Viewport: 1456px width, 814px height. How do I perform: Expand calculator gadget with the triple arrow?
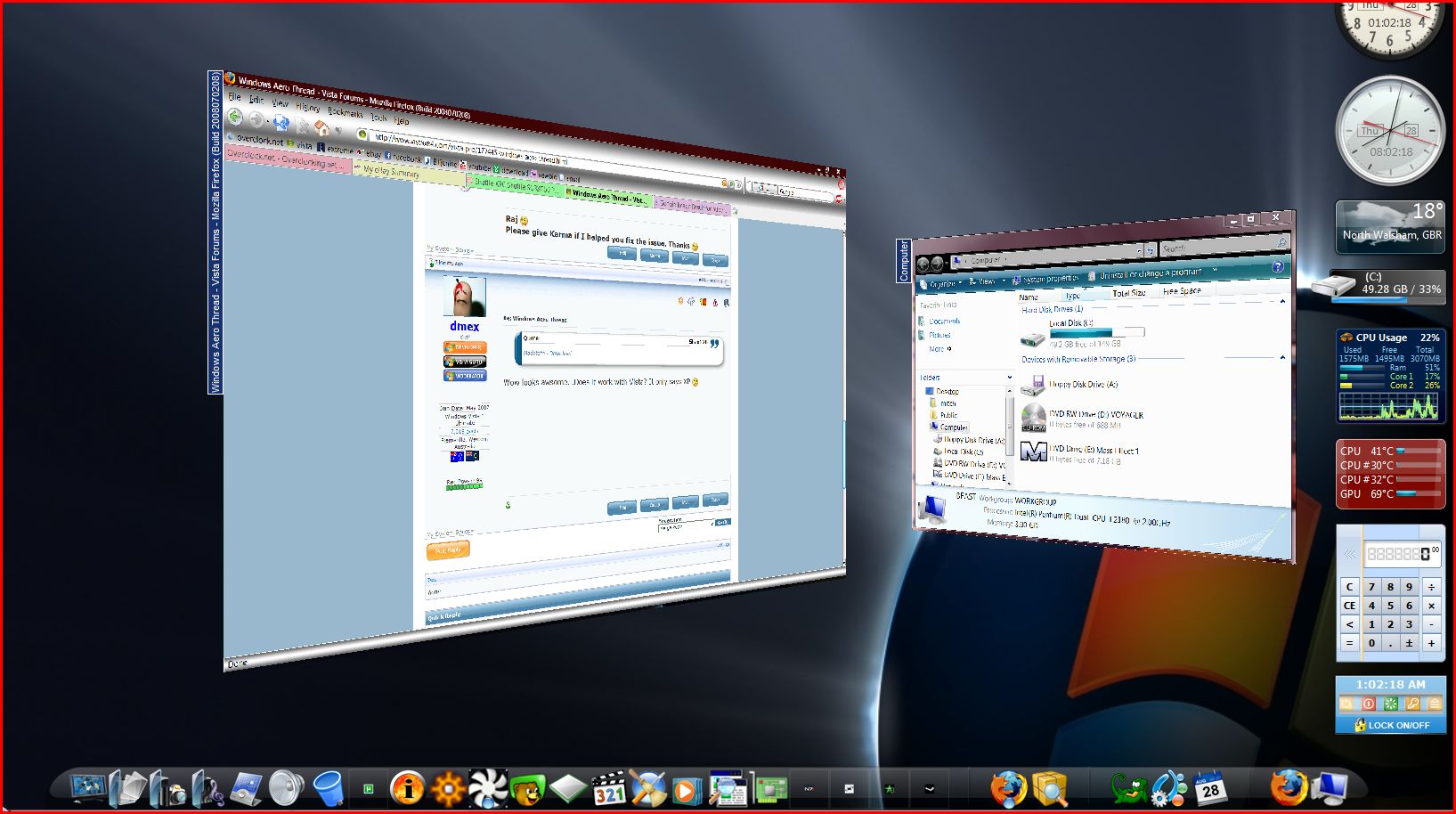[1349, 554]
